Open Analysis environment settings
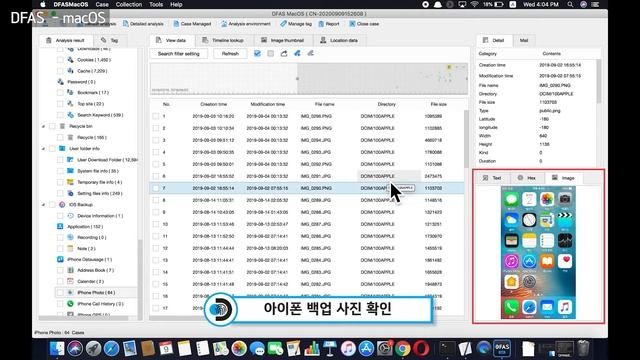This screenshot has width=640, height=360. tap(246, 24)
